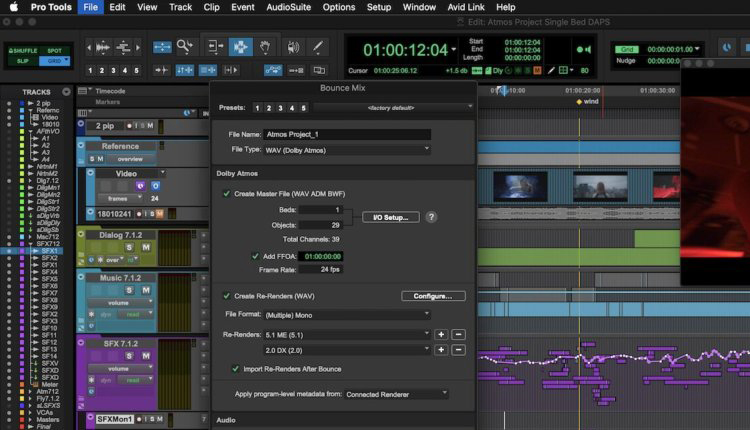Click the I/O Setup... button
Viewport: 750px width, 430px height.
[x=390, y=217]
